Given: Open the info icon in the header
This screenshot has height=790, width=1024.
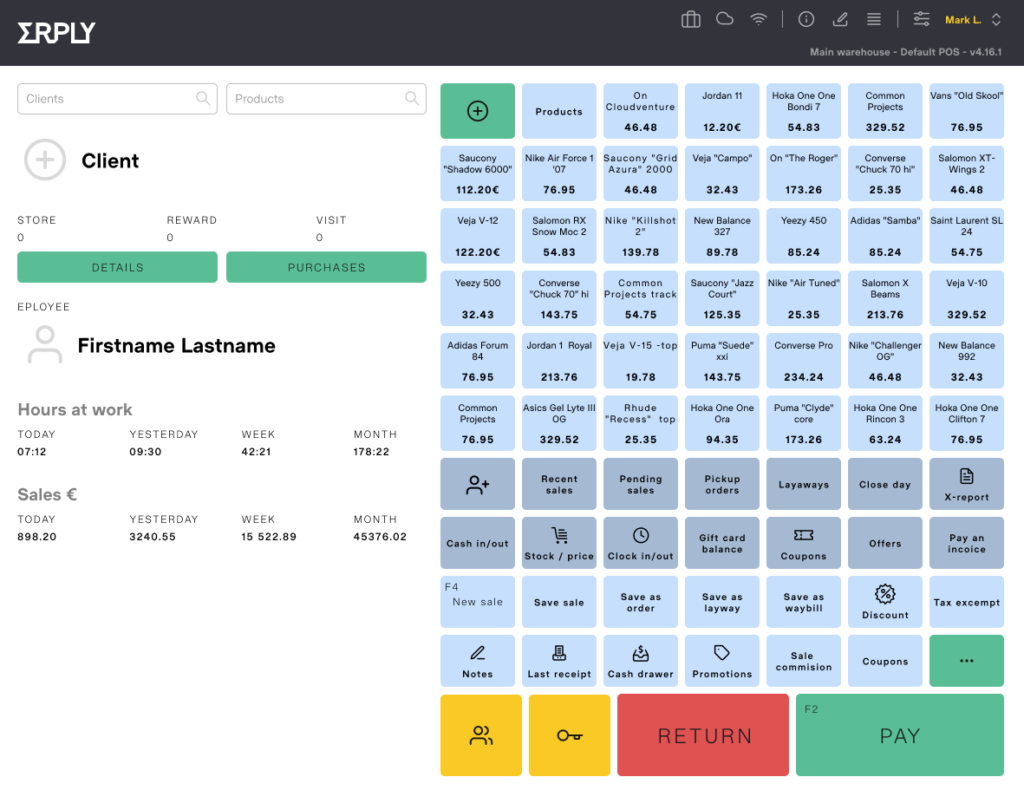Looking at the screenshot, I should pyautogui.click(x=806, y=20).
